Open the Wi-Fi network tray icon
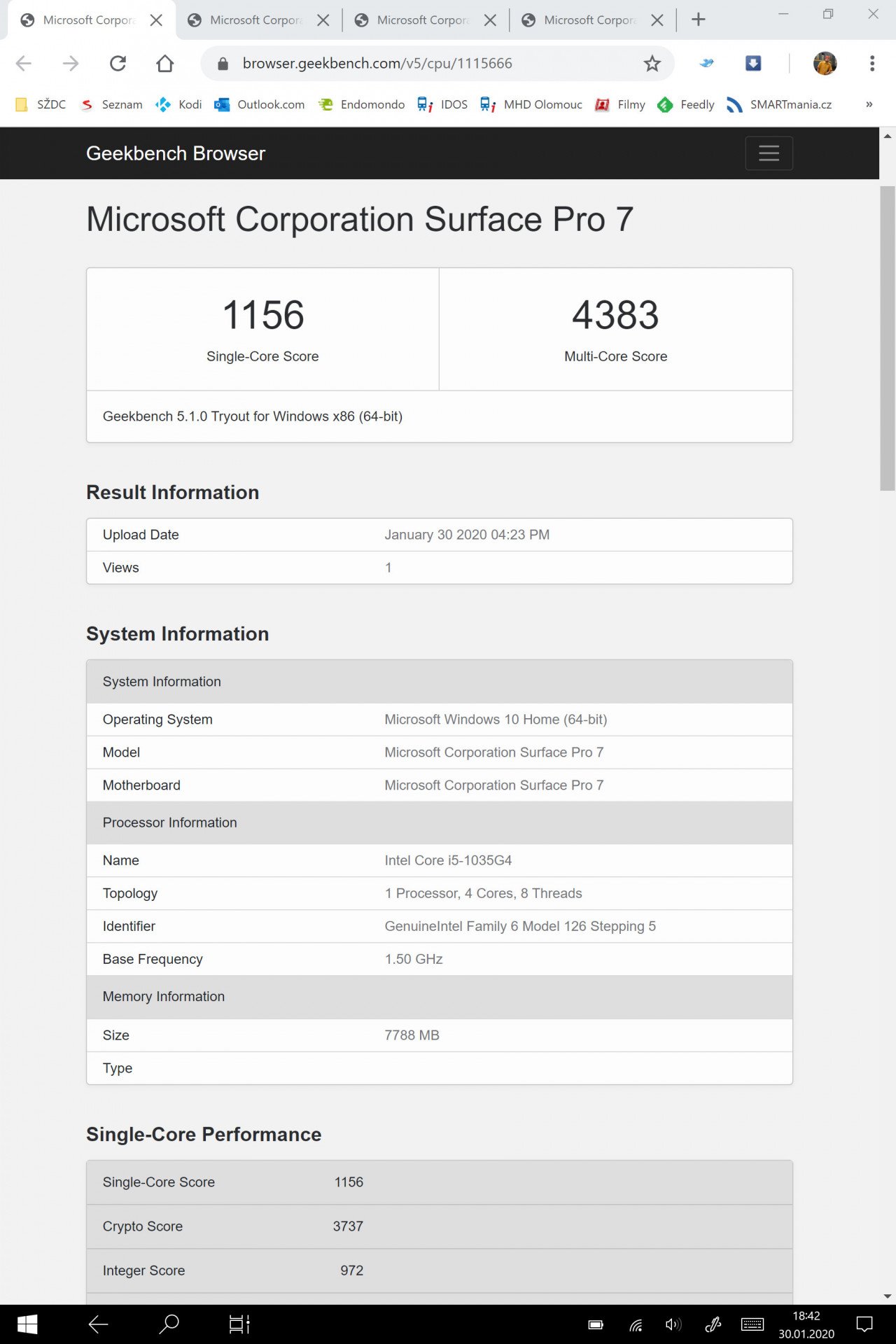Viewport: 896px width, 1344px height. (636, 1324)
